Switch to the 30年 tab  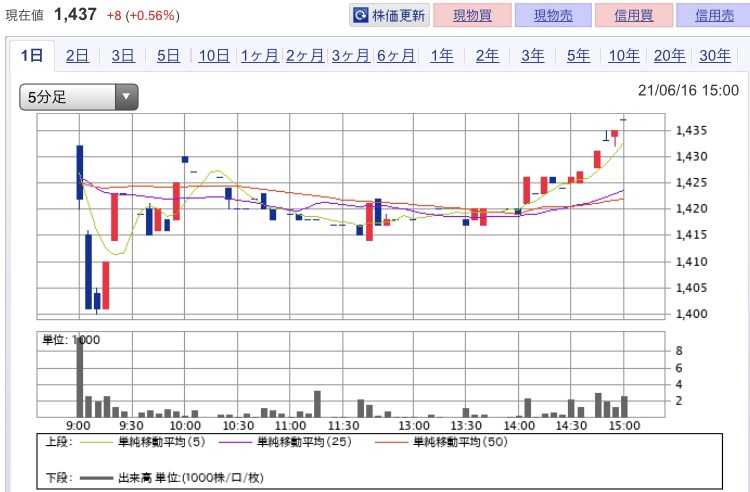[x=714, y=56]
